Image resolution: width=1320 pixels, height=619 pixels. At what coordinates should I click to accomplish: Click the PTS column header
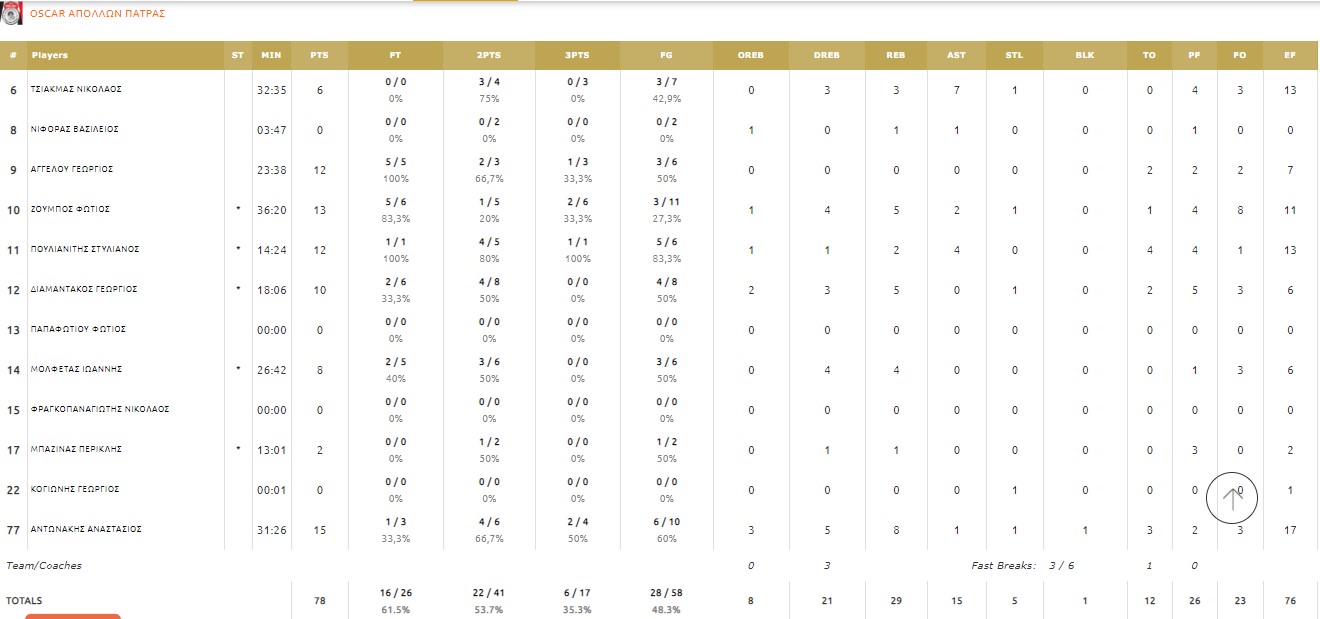[319, 55]
